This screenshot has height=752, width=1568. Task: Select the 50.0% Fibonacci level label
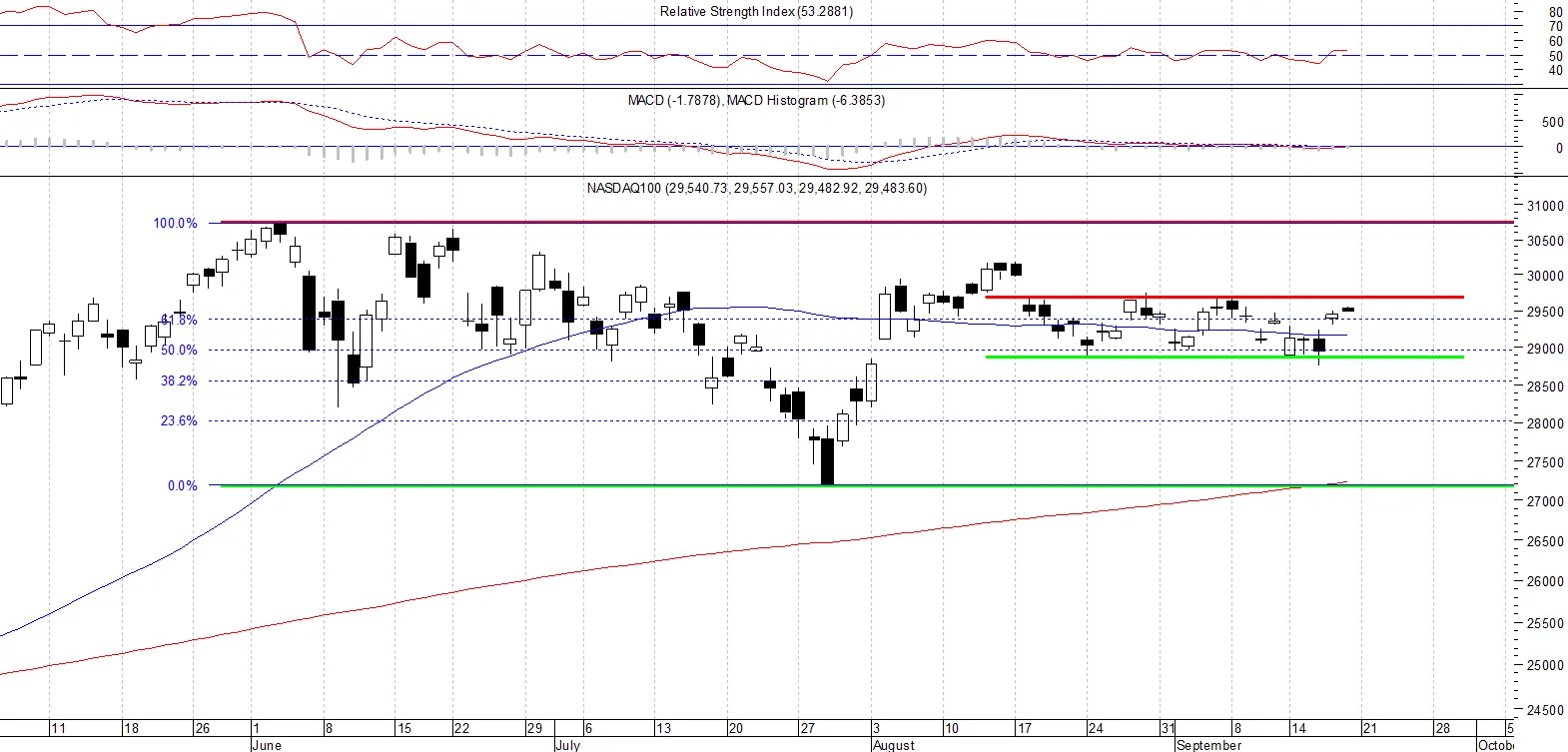click(179, 350)
